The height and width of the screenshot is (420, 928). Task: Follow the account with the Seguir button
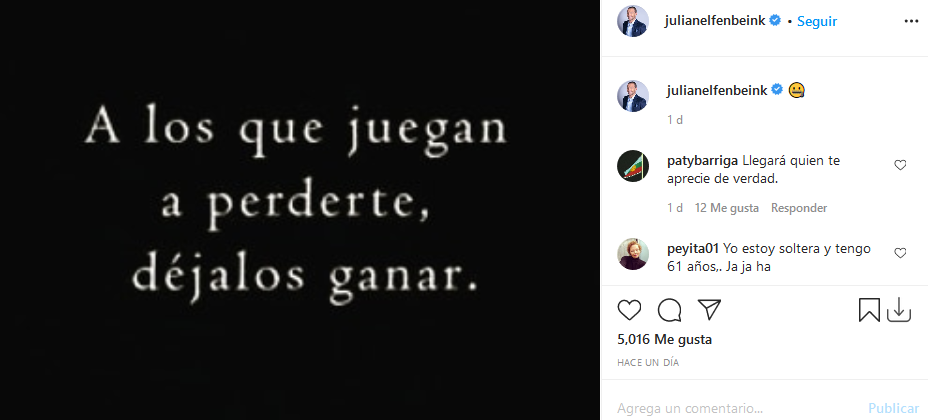coord(817,21)
